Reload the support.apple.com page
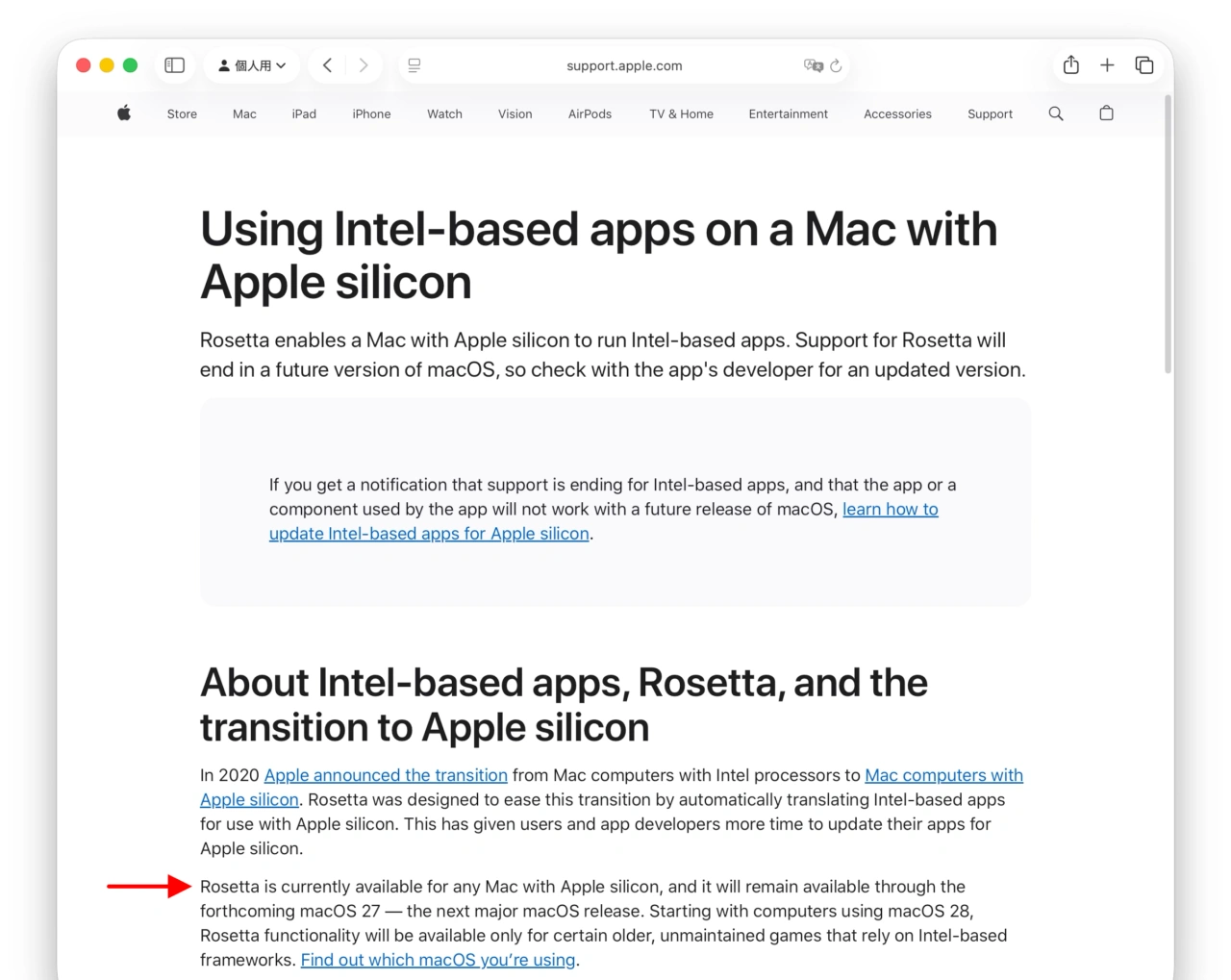This screenshot has width=1231, height=980. pos(836,65)
